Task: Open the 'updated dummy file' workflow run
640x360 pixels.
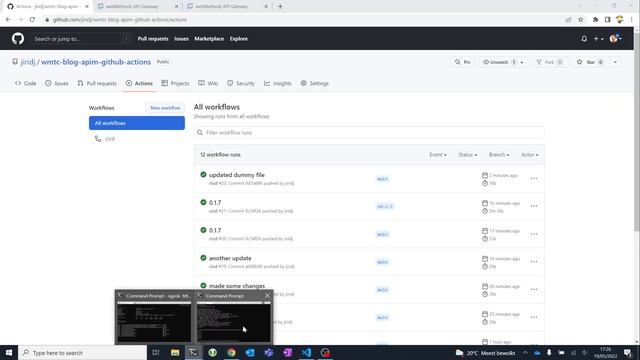Action: point(237,175)
